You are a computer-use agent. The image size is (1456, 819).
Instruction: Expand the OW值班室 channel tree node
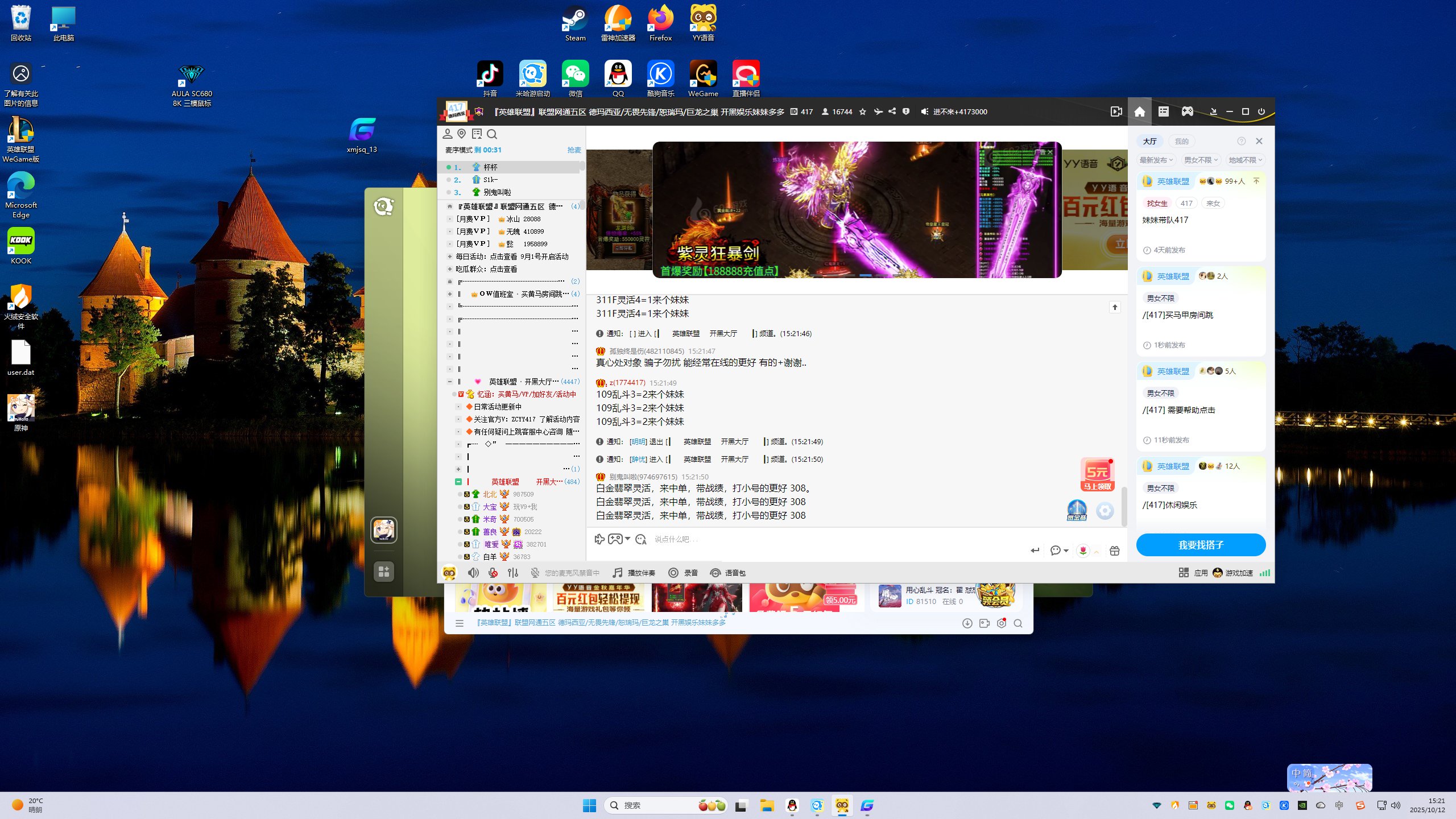tap(450, 294)
